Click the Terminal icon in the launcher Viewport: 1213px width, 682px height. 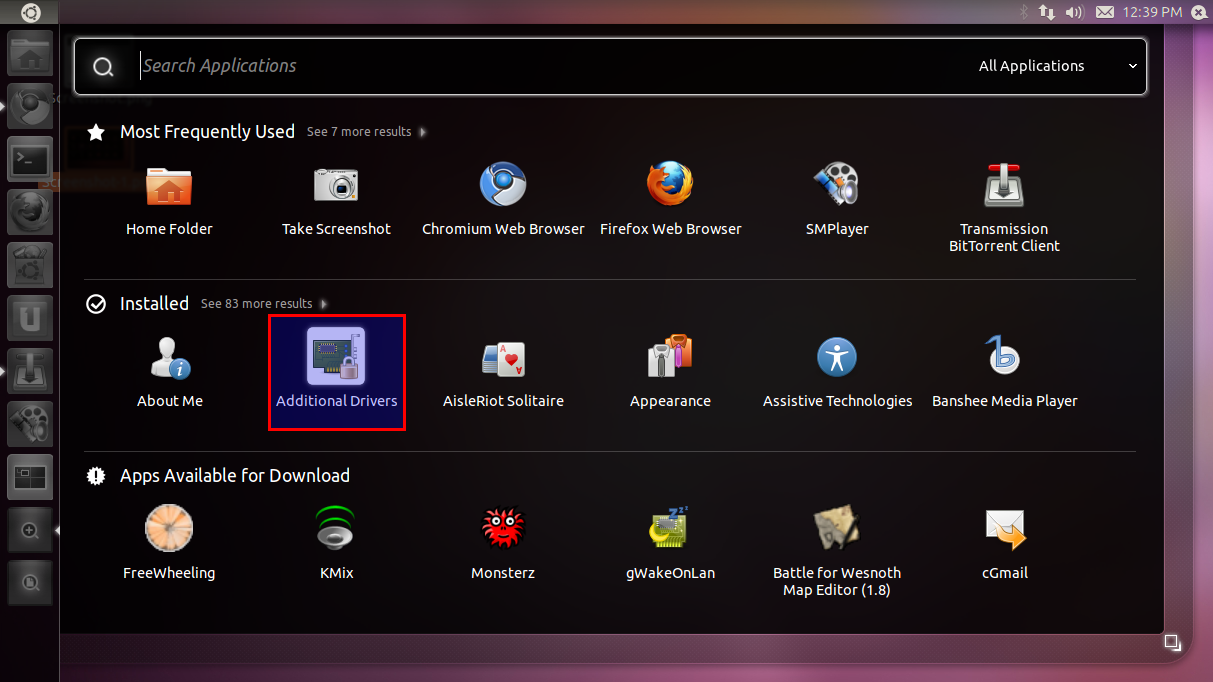30,159
